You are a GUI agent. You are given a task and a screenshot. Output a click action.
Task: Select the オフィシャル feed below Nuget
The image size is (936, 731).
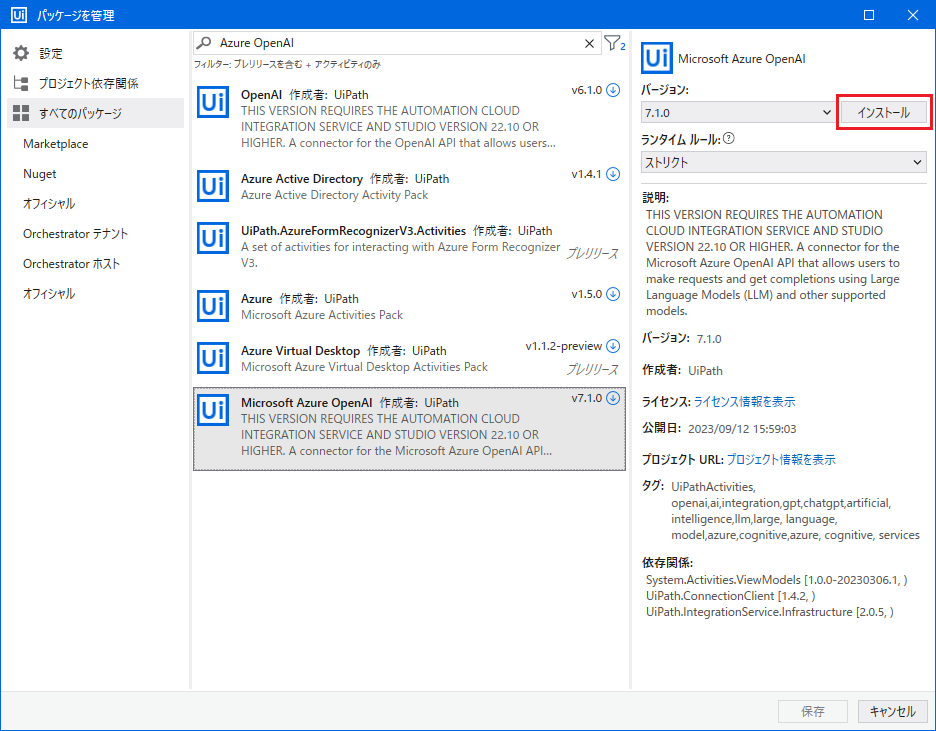(x=49, y=203)
